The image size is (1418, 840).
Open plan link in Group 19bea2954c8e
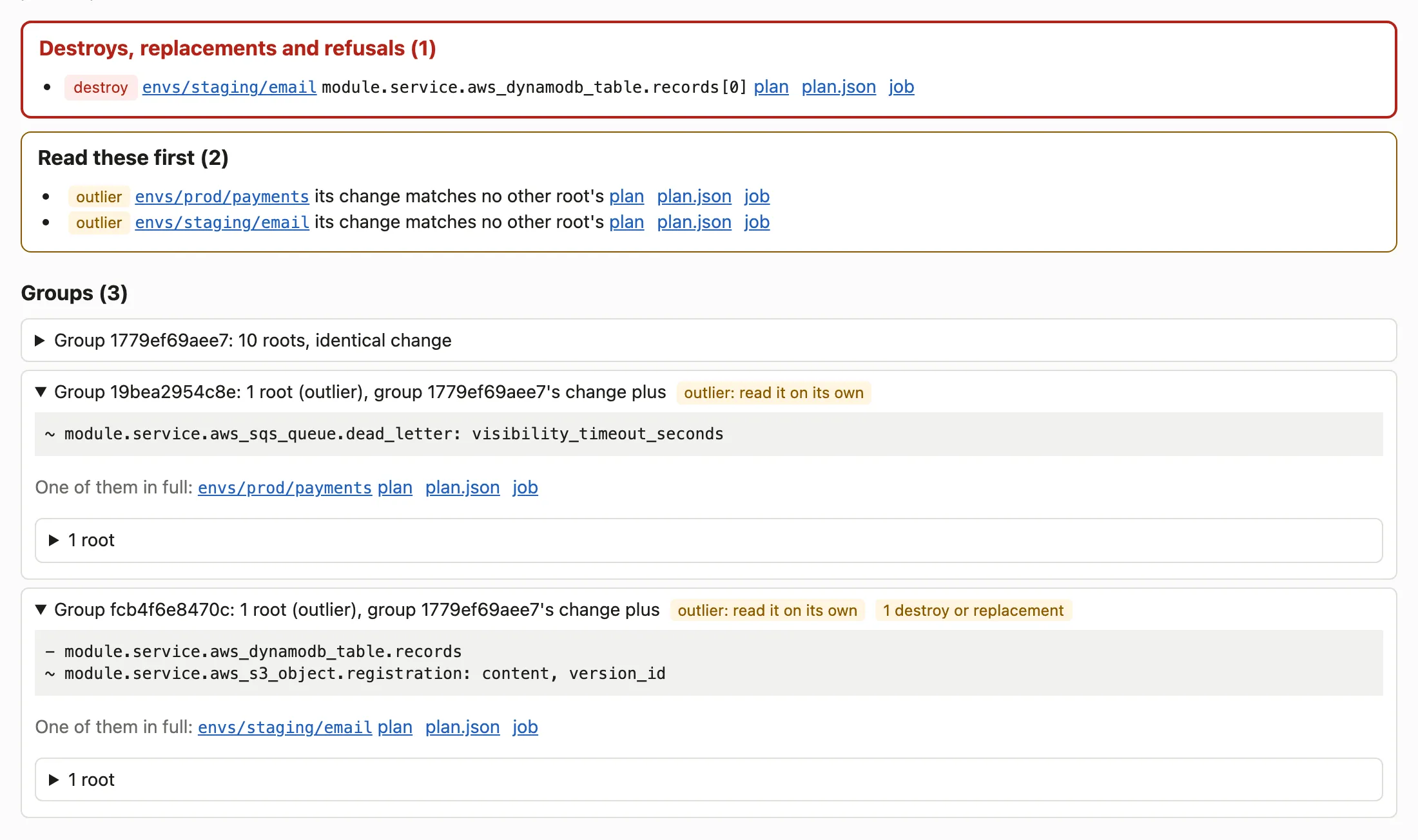(394, 488)
